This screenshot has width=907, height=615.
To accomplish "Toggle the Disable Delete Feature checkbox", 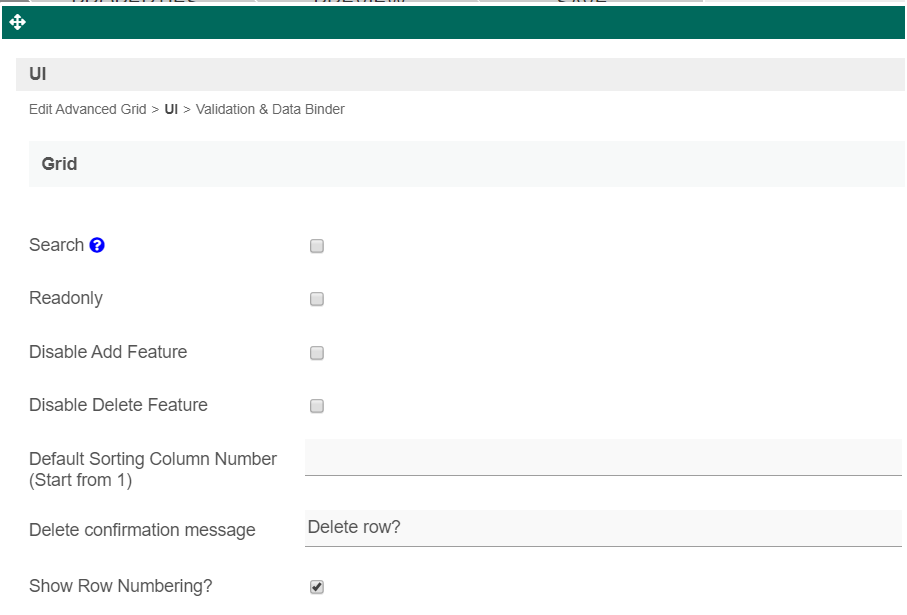I will pos(317,406).
